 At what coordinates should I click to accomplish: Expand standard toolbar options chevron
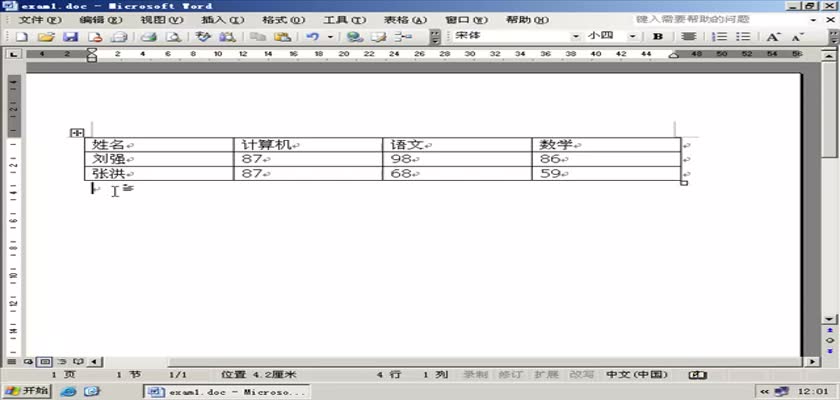coord(435,37)
